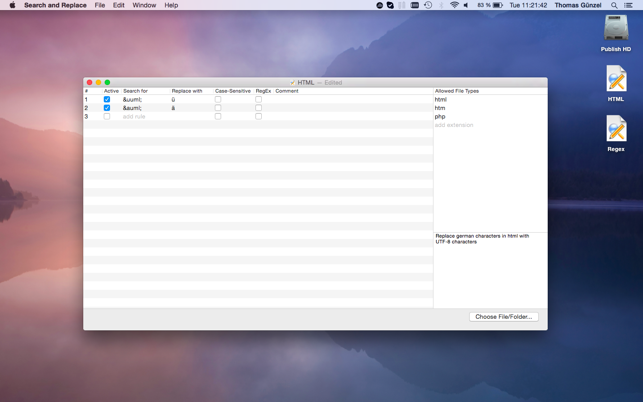Select the HTML document desktop icon

coord(616,79)
